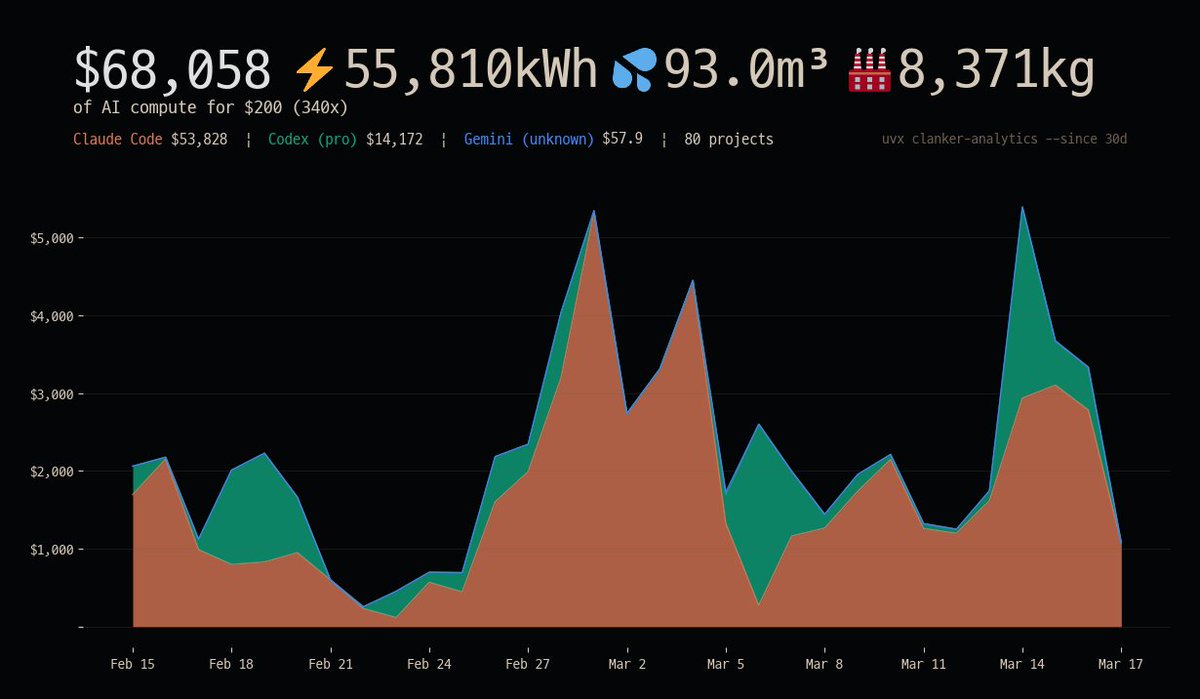Click the $5,000 y-axis label
Image resolution: width=1200 pixels, height=699 pixels.
(50, 238)
